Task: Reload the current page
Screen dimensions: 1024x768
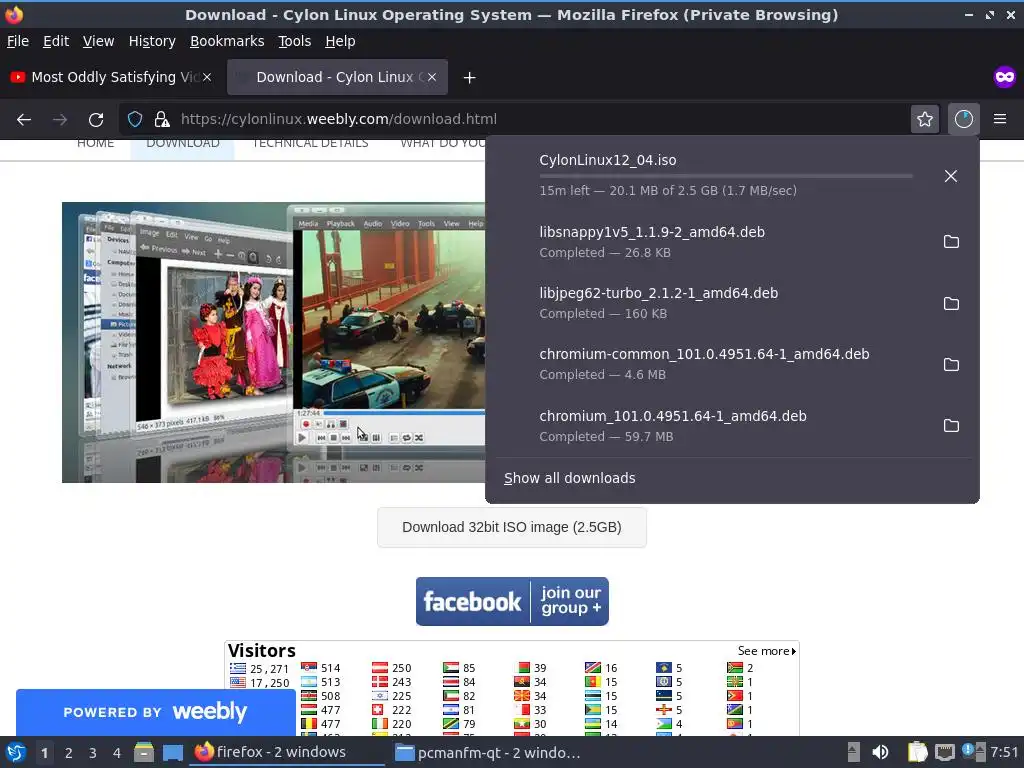Action: 96,119
